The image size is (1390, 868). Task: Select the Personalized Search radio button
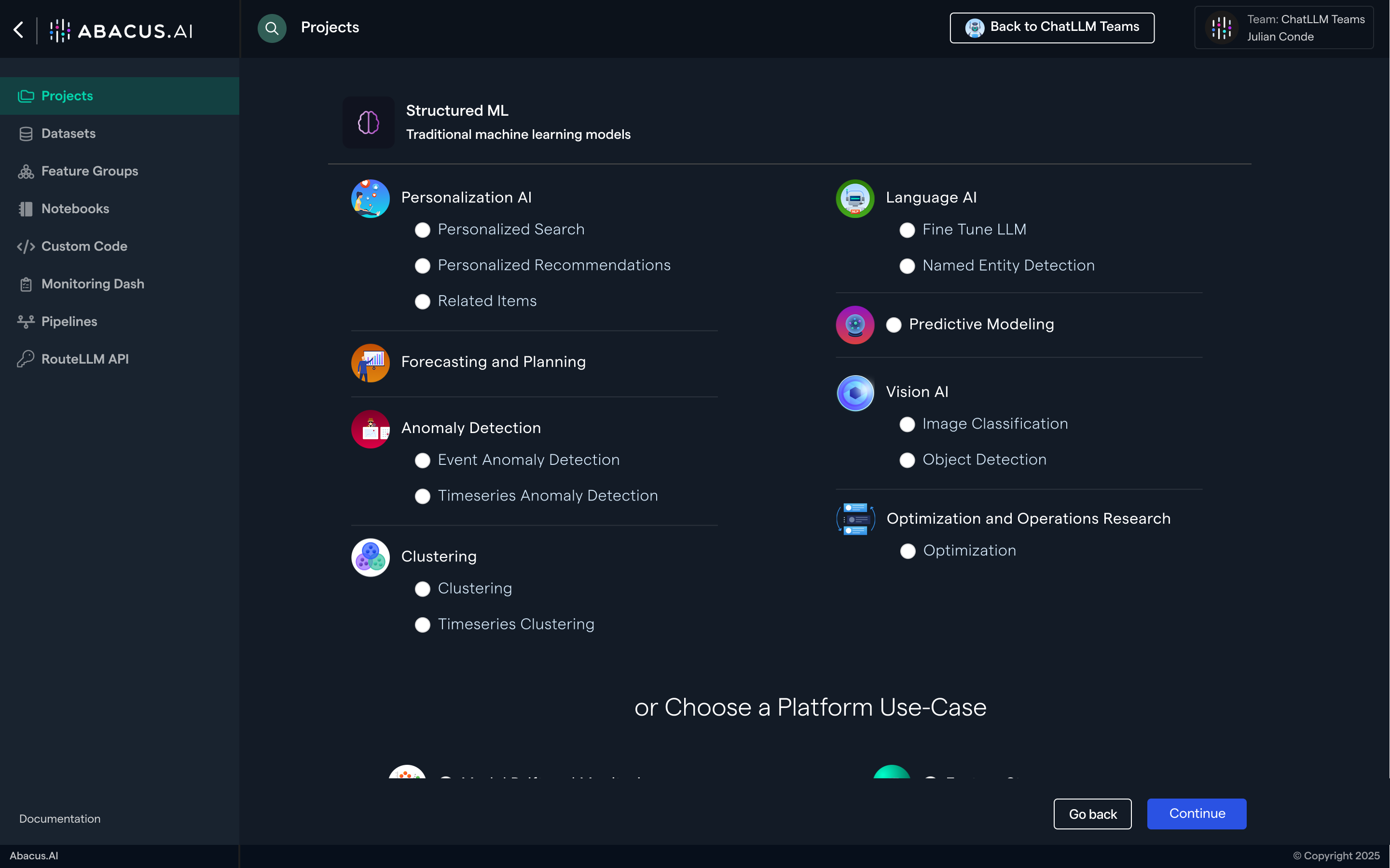pyautogui.click(x=423, y=230)
